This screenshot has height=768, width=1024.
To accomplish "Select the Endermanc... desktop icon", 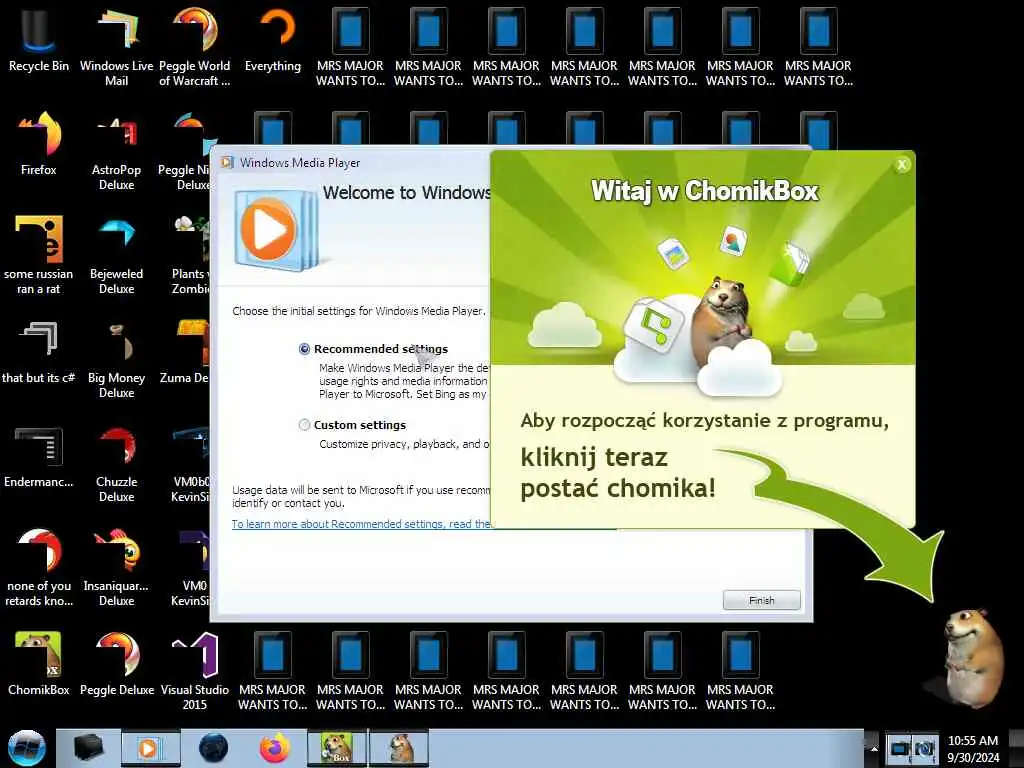I will 39,457.
